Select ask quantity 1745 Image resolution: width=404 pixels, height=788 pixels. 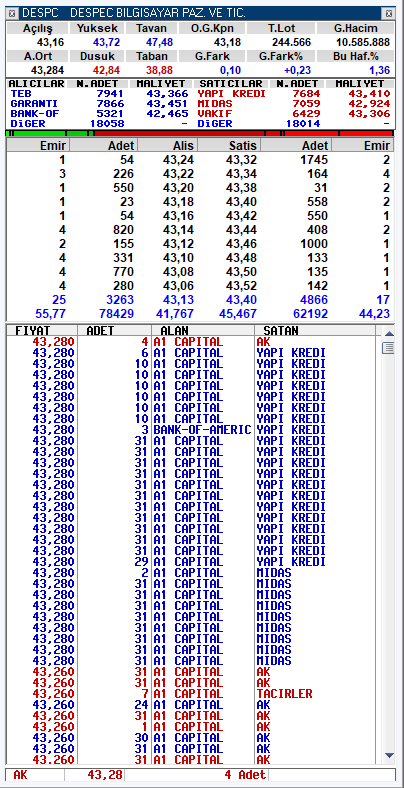click(x=313, y=160)
